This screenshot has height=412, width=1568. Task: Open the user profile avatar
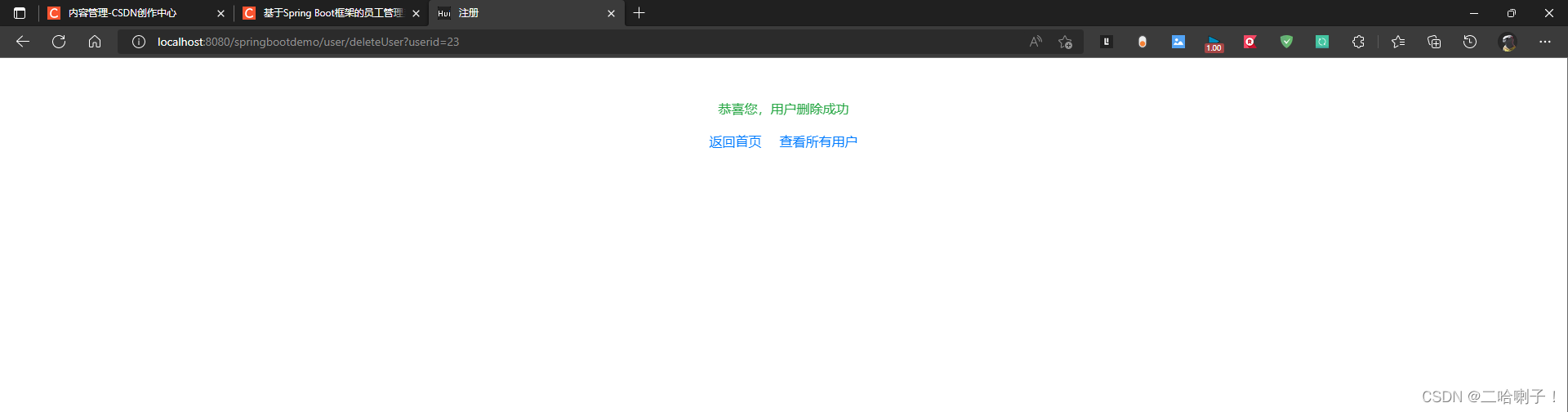coord(1508,42)
